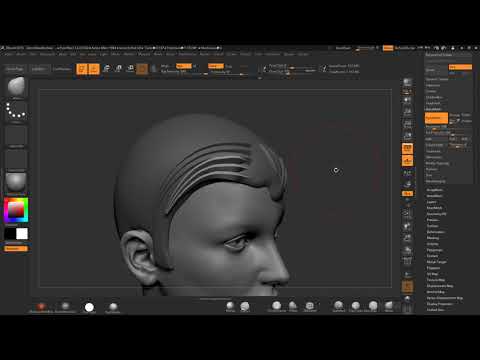Screen dimensions: 480x360
Task: Open LightBox
Action: point(38,69)
